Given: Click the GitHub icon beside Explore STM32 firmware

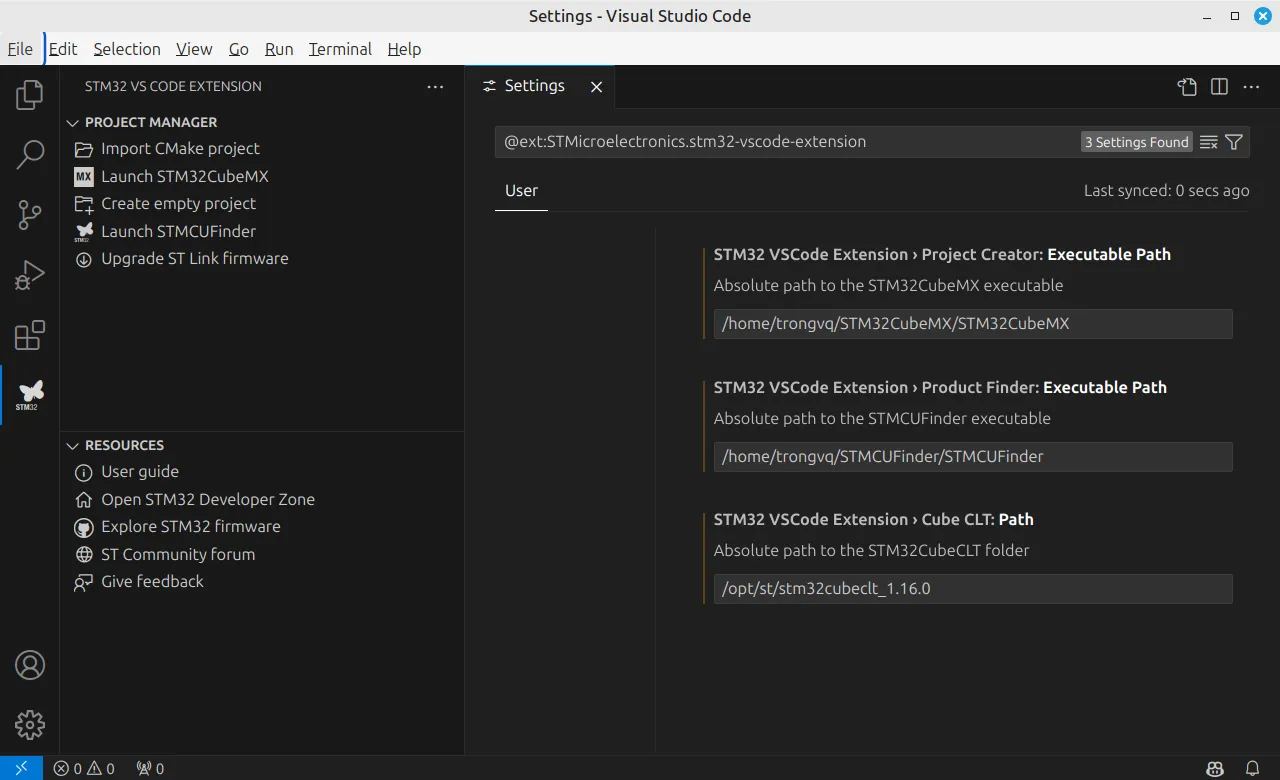Looking at the screenshot, I should pos(84,527).
